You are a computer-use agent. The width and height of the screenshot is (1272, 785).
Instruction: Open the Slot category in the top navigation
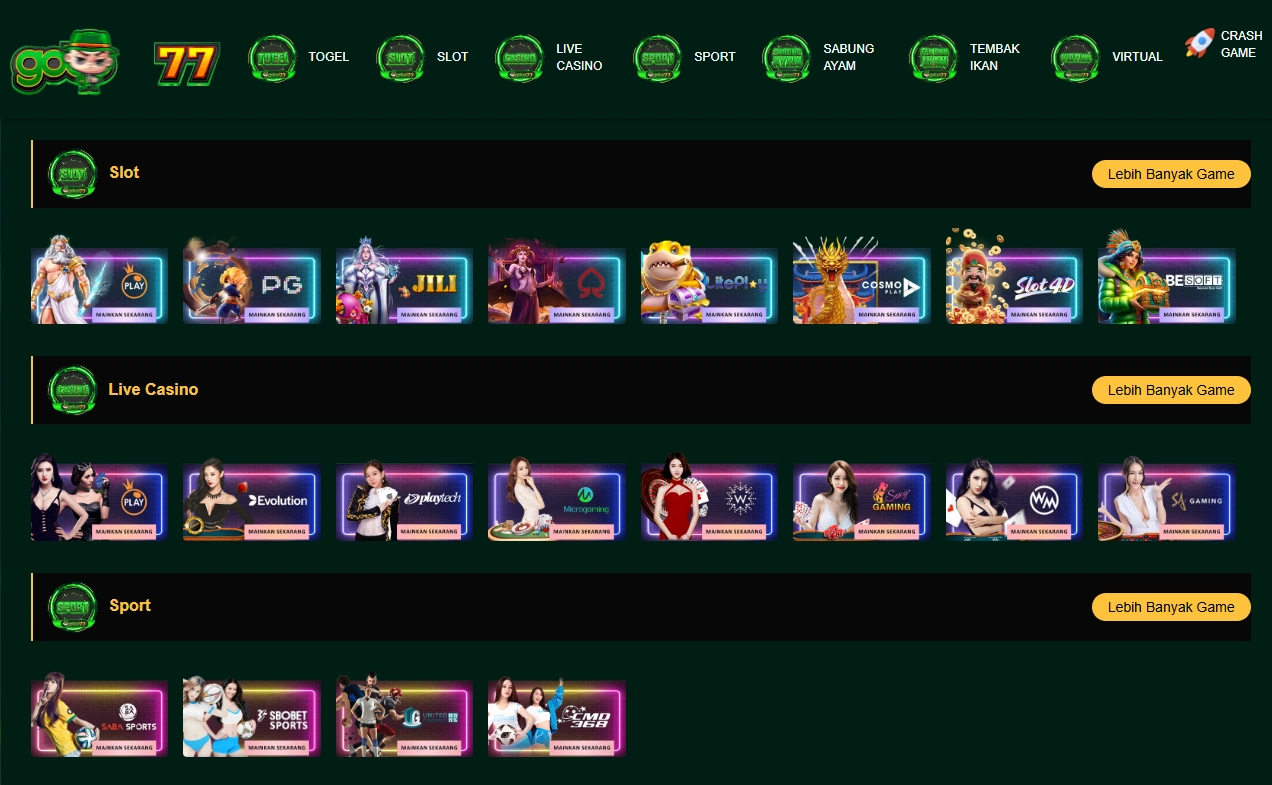pyautogui.click(x=422, y=57)
